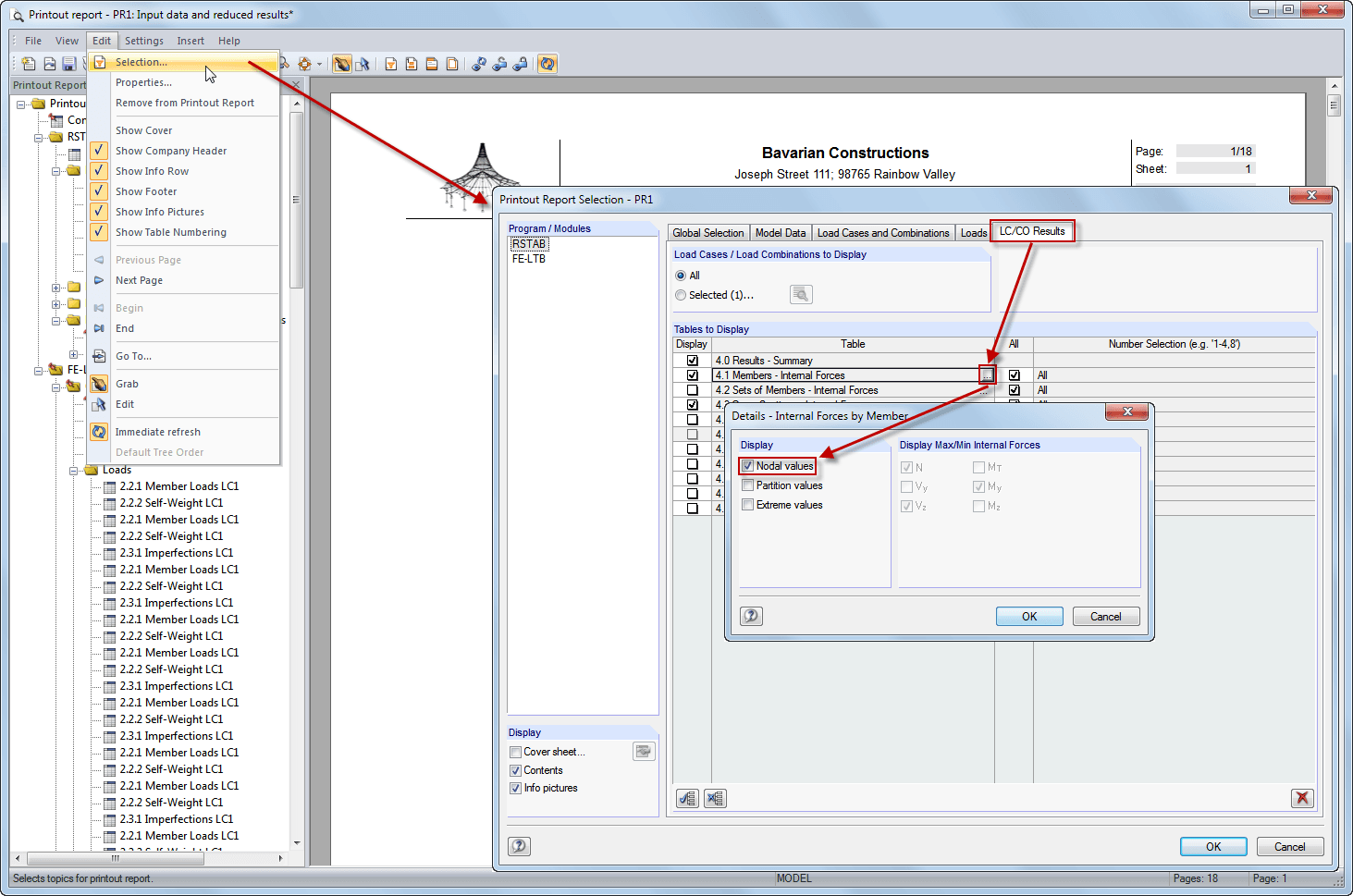
Task: Click OK in the Details dialog
Action: (1029, 617)
